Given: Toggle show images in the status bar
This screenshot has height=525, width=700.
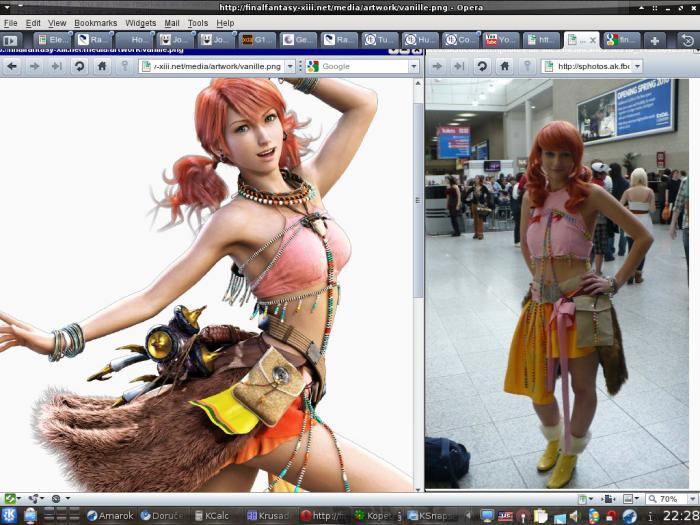Looking at the screenshot, I should pos(628,499).
